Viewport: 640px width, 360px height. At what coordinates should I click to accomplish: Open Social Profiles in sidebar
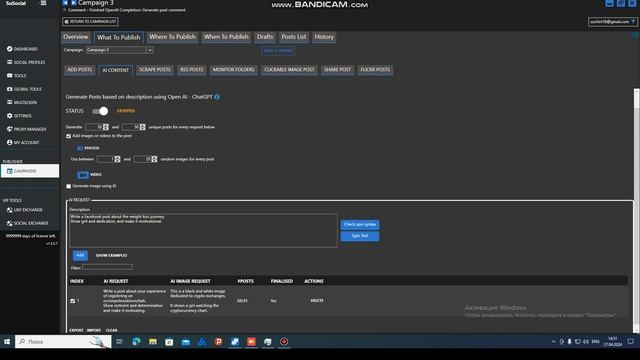26,62
